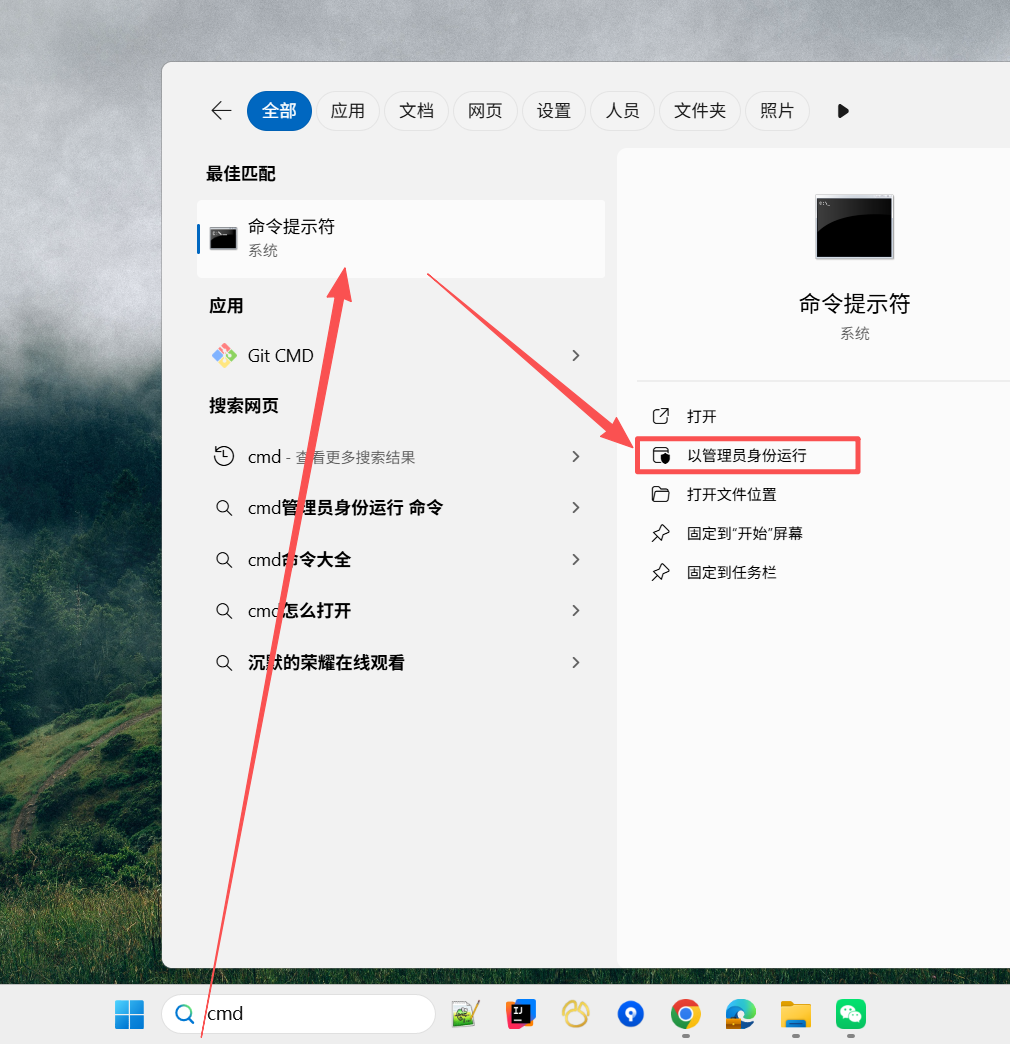Click search icon beside cmd命令大全
This screenshot has height=1044, width=1010.
pos(224,560)
